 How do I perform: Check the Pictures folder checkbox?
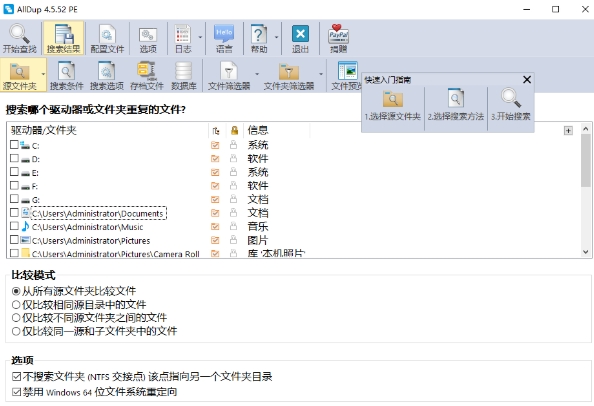14,240
